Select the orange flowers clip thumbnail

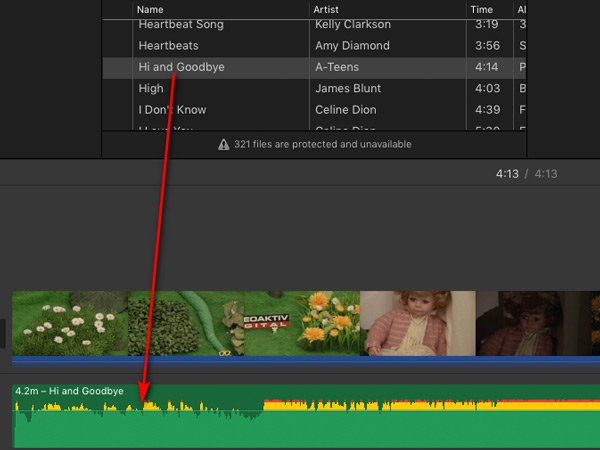(x=302, y=323)
